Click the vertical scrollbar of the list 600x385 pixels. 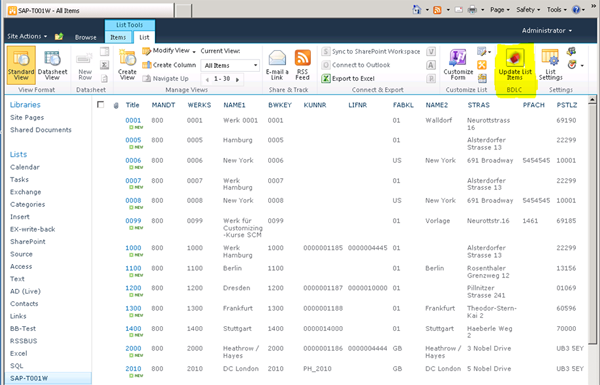592,224
